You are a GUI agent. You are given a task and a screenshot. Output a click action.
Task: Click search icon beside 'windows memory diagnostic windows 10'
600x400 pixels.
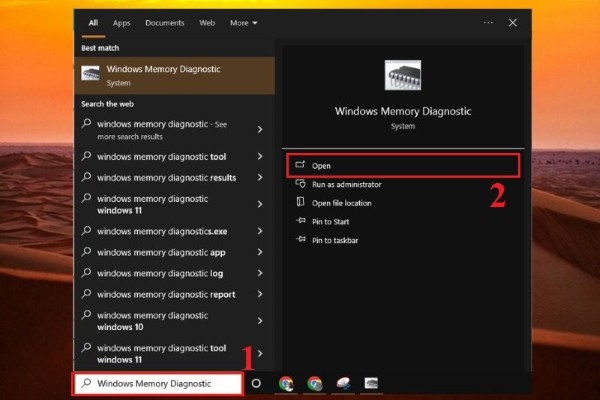coord(86,315)
